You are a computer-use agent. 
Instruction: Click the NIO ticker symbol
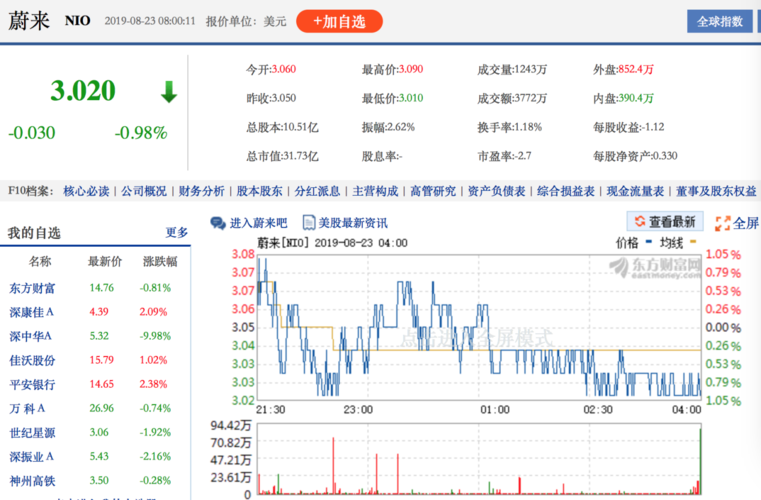tap(78, 21)
